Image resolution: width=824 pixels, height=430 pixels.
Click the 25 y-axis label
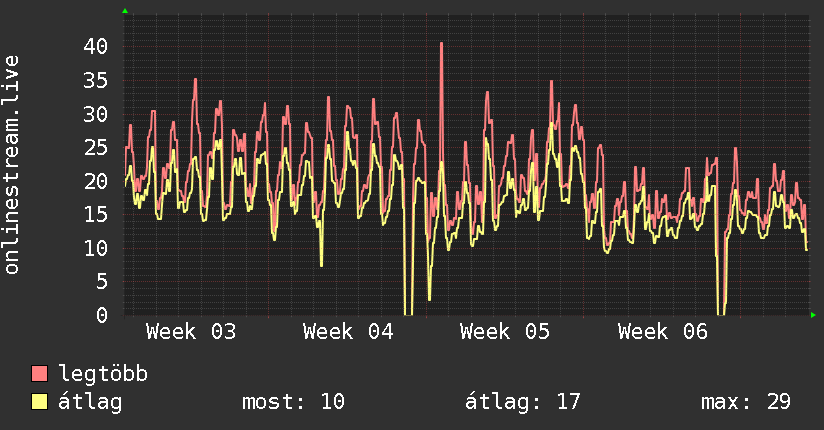pyautogui.click(x=96, y=147)
